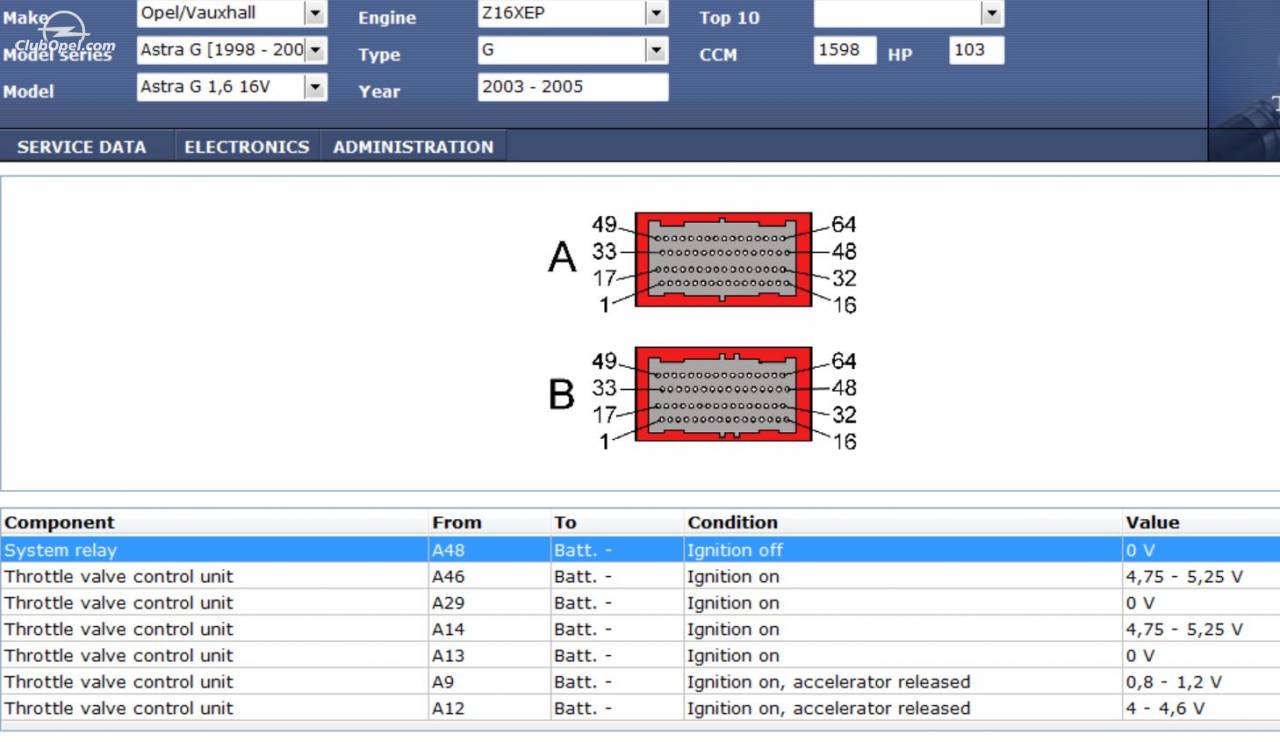Click the HP field showing 103
Image resolution: width=1280 pixels, height=742 pixels.
click(976, 50)
